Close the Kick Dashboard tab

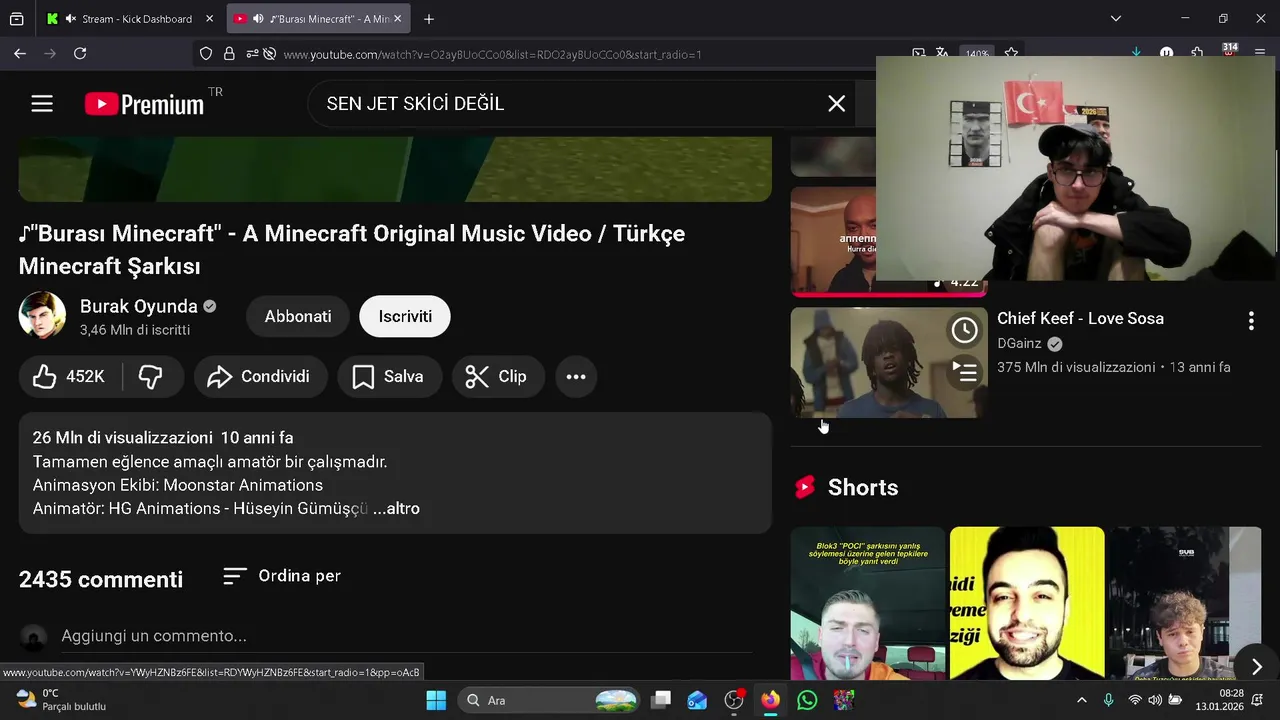coord(209,19)
